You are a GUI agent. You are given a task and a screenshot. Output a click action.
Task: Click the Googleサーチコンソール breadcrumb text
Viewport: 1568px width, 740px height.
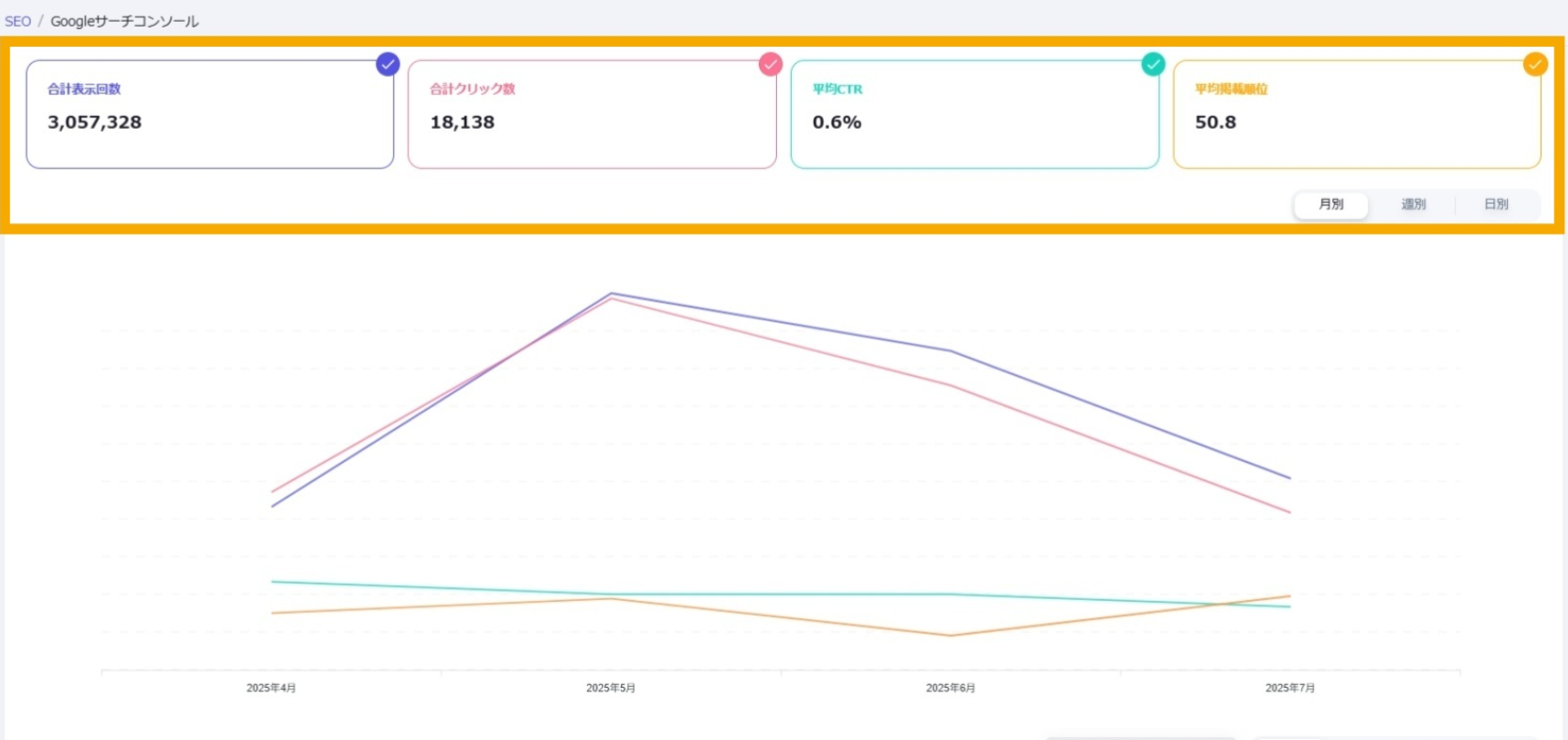pos(124,21)
